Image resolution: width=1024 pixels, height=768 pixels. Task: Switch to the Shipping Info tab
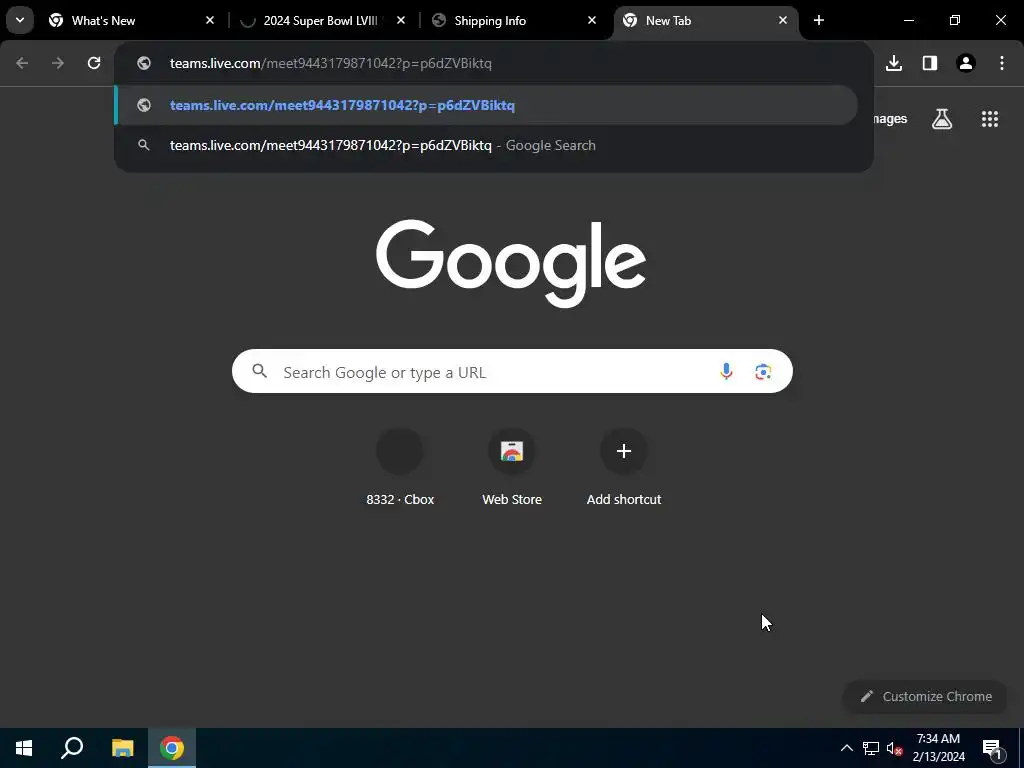pos(515,20)
